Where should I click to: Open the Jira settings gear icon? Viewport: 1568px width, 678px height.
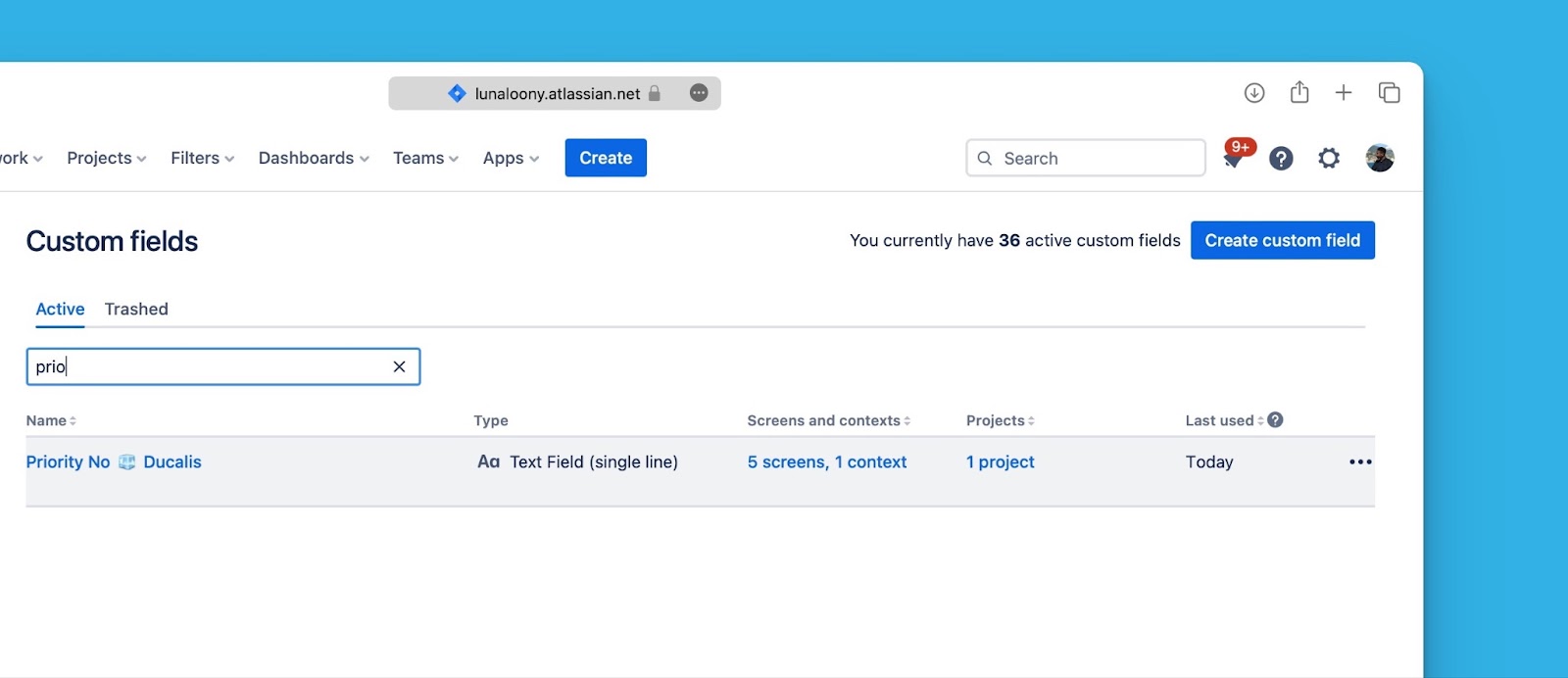coord(1329,159)
